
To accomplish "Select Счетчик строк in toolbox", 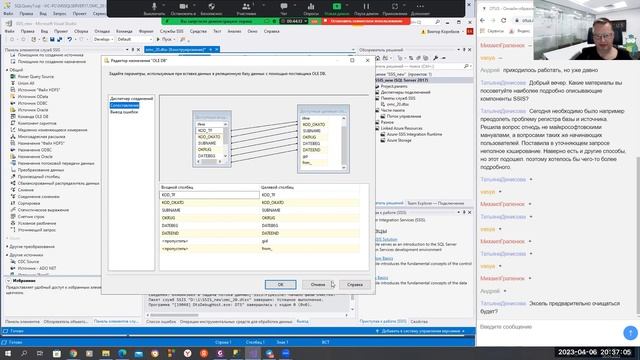I will tap(31, 217).
